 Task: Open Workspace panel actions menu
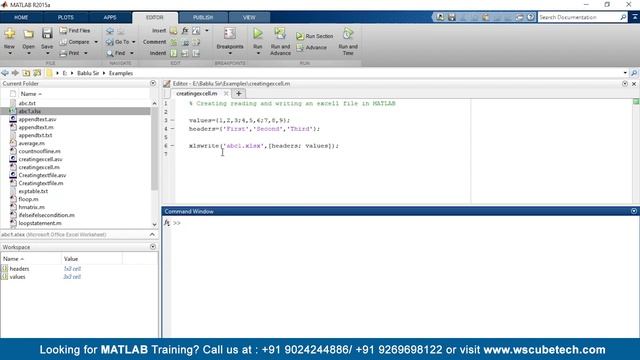pyautogui.click(x=153, y=247)
